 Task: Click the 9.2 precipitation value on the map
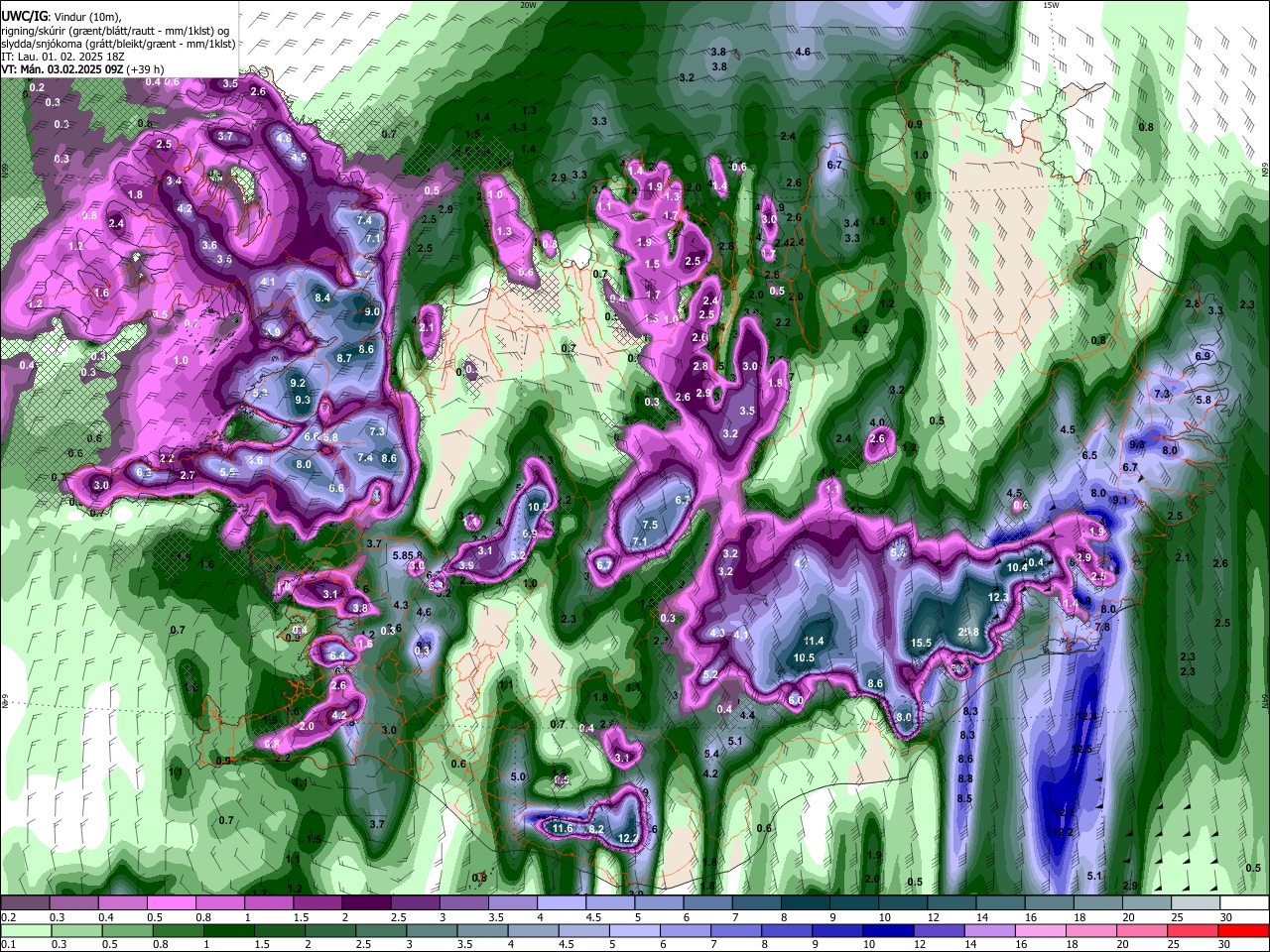click(x=298, y=383)
